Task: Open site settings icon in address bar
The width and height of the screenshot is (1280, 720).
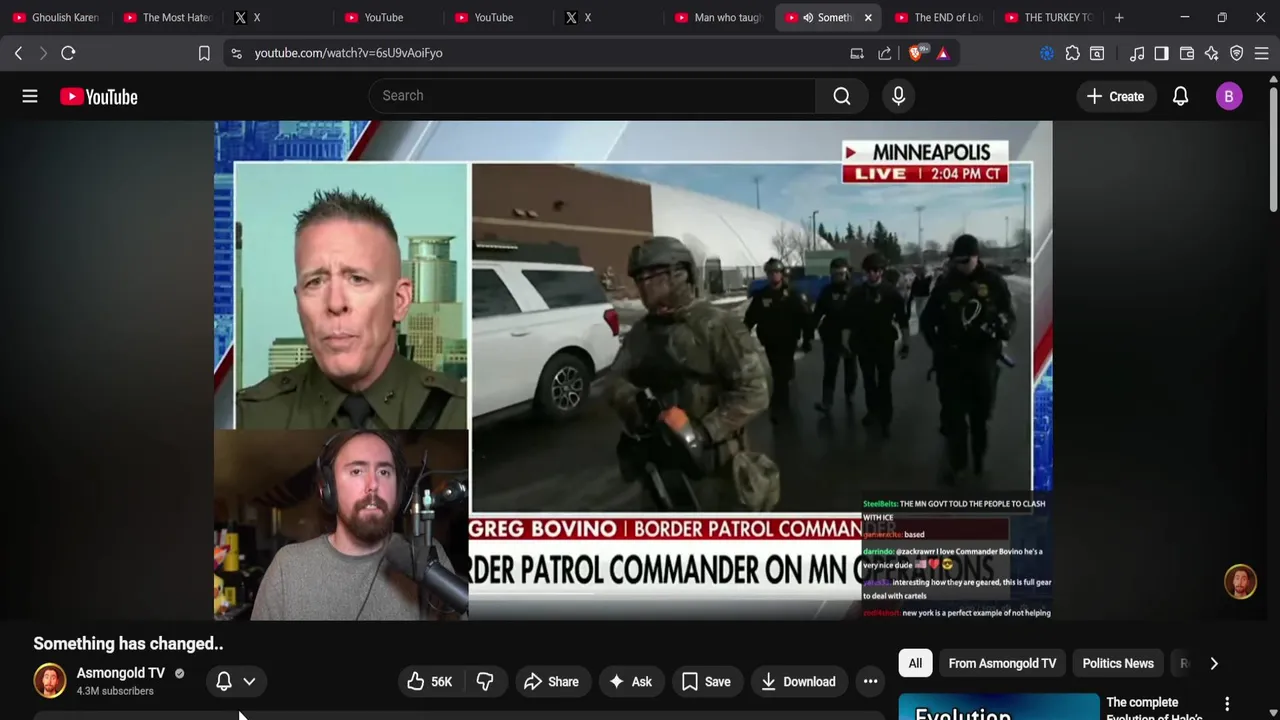Action: coord(236,53)
